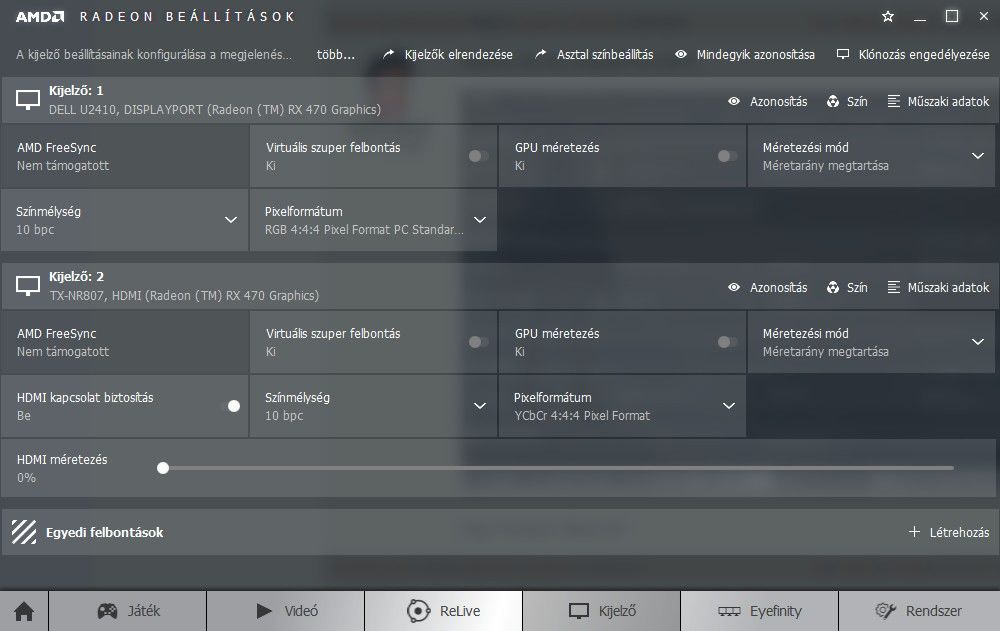Expand Méretezési mód dropdown for Kijelző 1
Image resolution: width=1000 pixels, height=631 pixels.
click(x=978, y=156)
